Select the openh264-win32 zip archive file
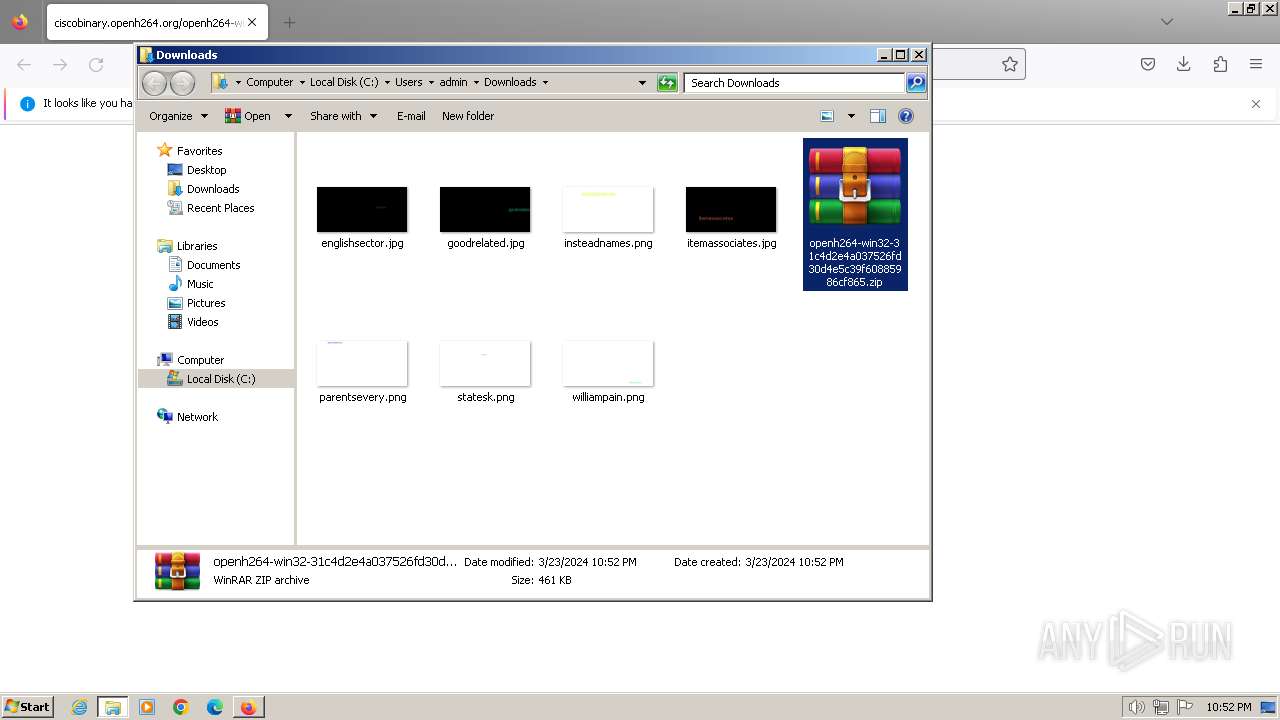 point(855,214)
